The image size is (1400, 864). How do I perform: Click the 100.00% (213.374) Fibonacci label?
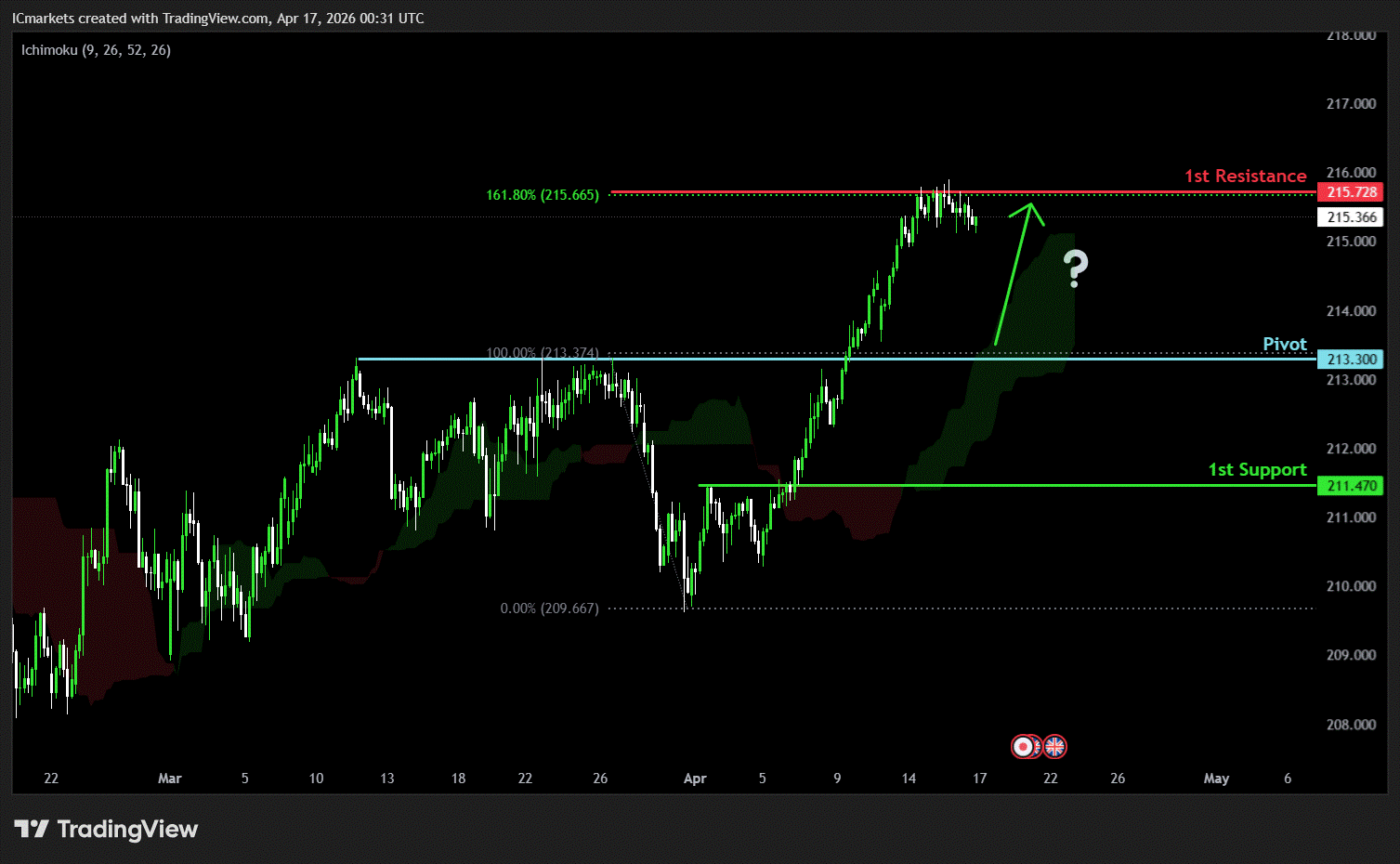(x=543, y=353)
